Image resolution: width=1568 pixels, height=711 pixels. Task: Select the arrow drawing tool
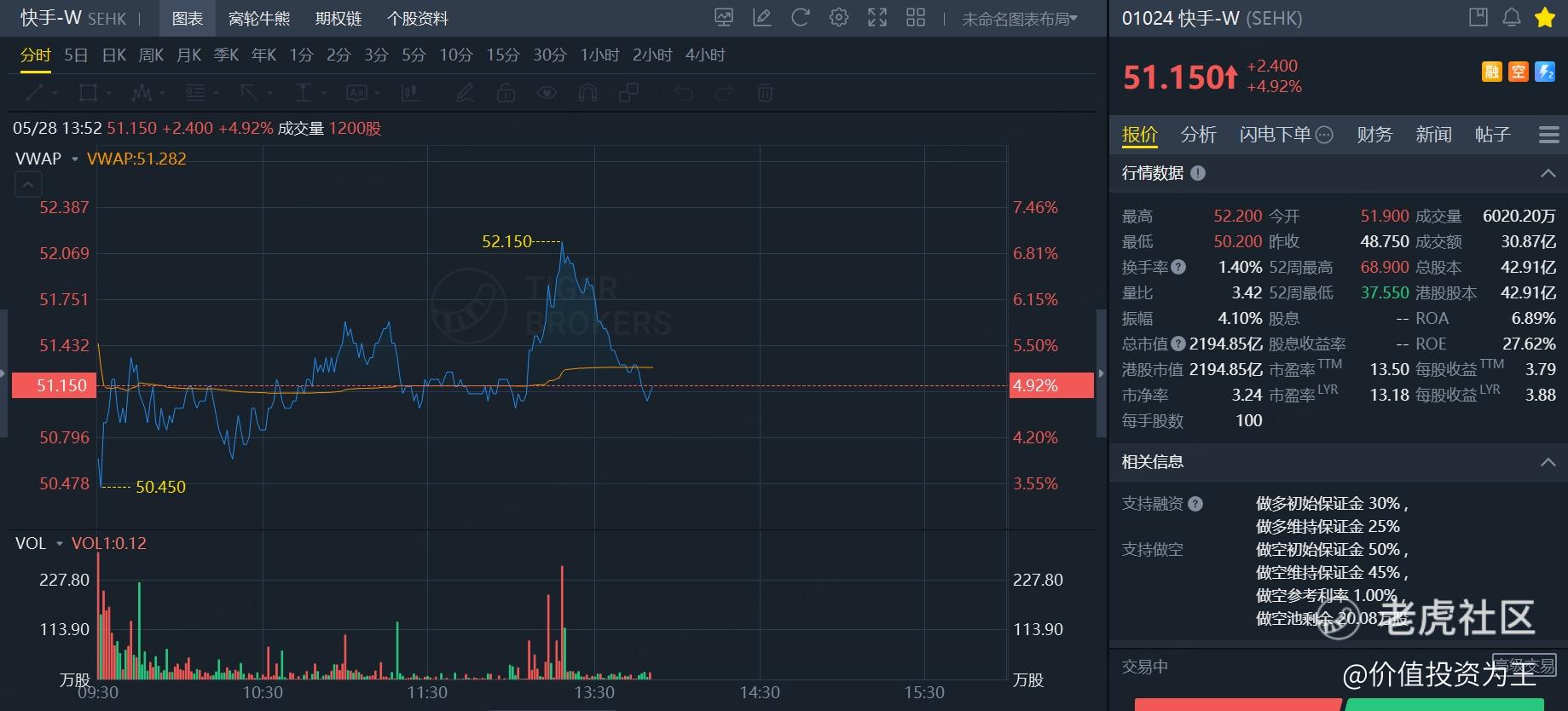tap(249, 92)
